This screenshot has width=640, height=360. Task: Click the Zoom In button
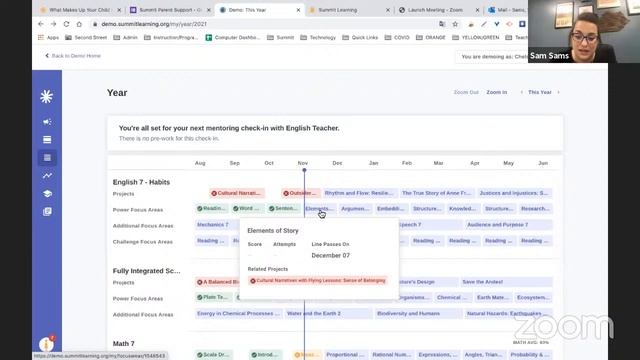[x=496, y=92]
